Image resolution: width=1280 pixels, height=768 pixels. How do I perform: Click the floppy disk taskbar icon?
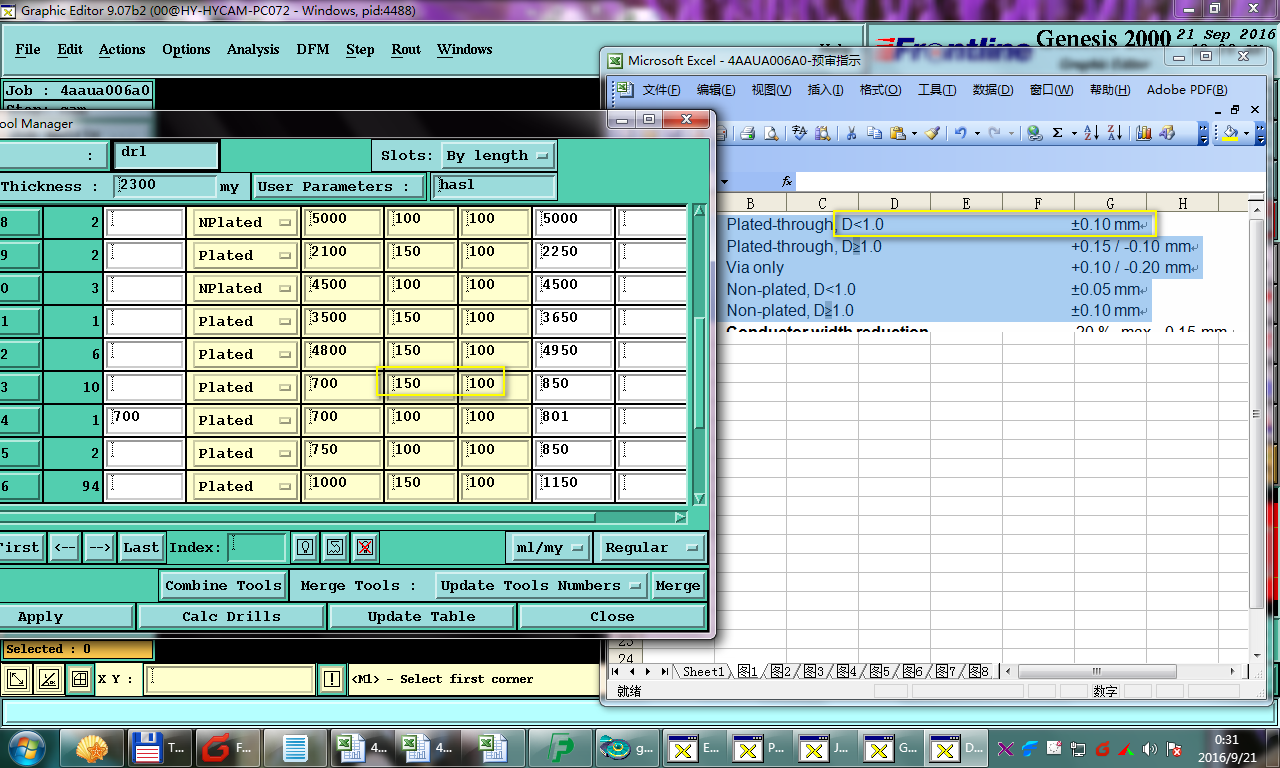tap(161, 747)
